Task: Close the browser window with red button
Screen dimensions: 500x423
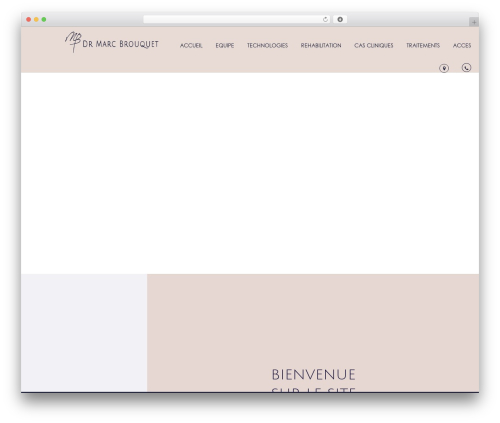Action: click(29, 20)
